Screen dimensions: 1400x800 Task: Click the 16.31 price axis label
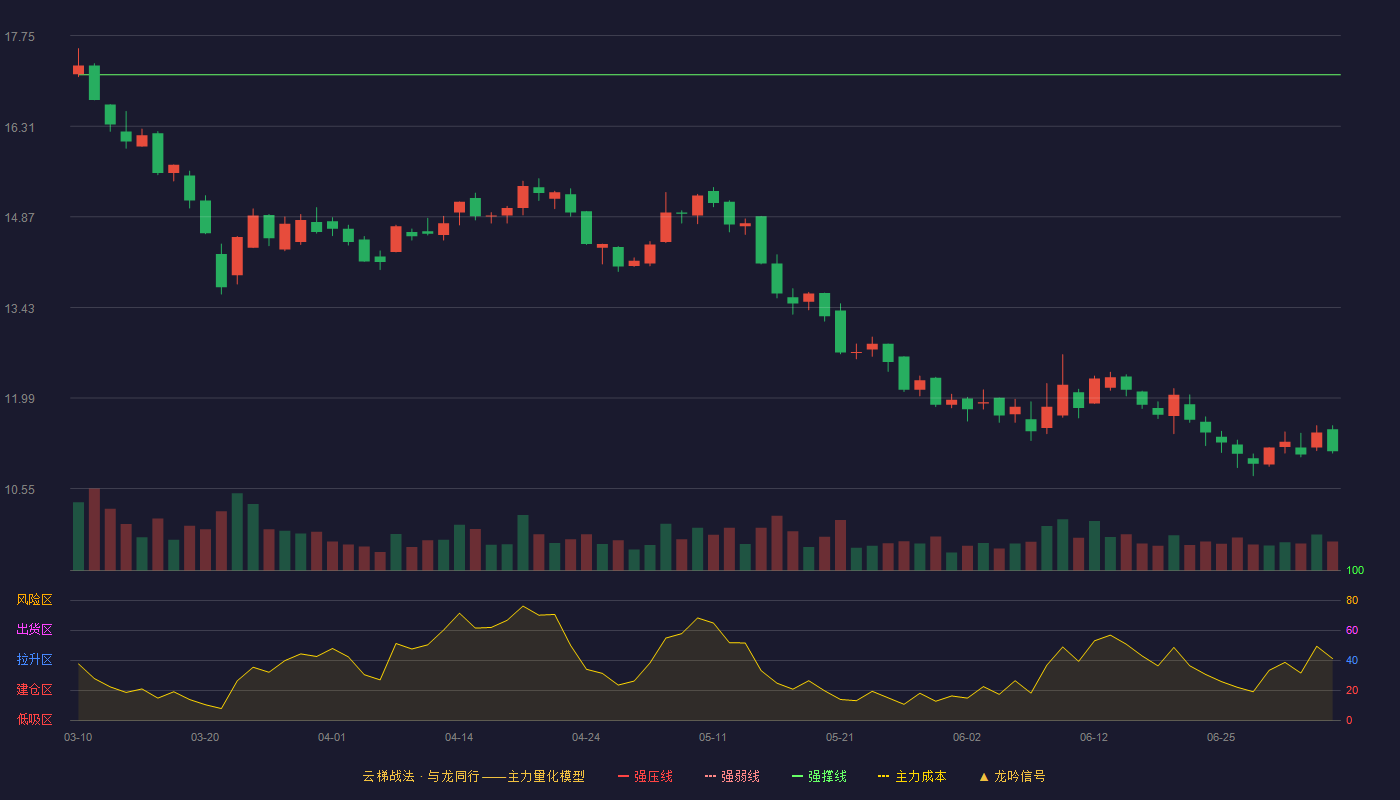tap(19, 128)
